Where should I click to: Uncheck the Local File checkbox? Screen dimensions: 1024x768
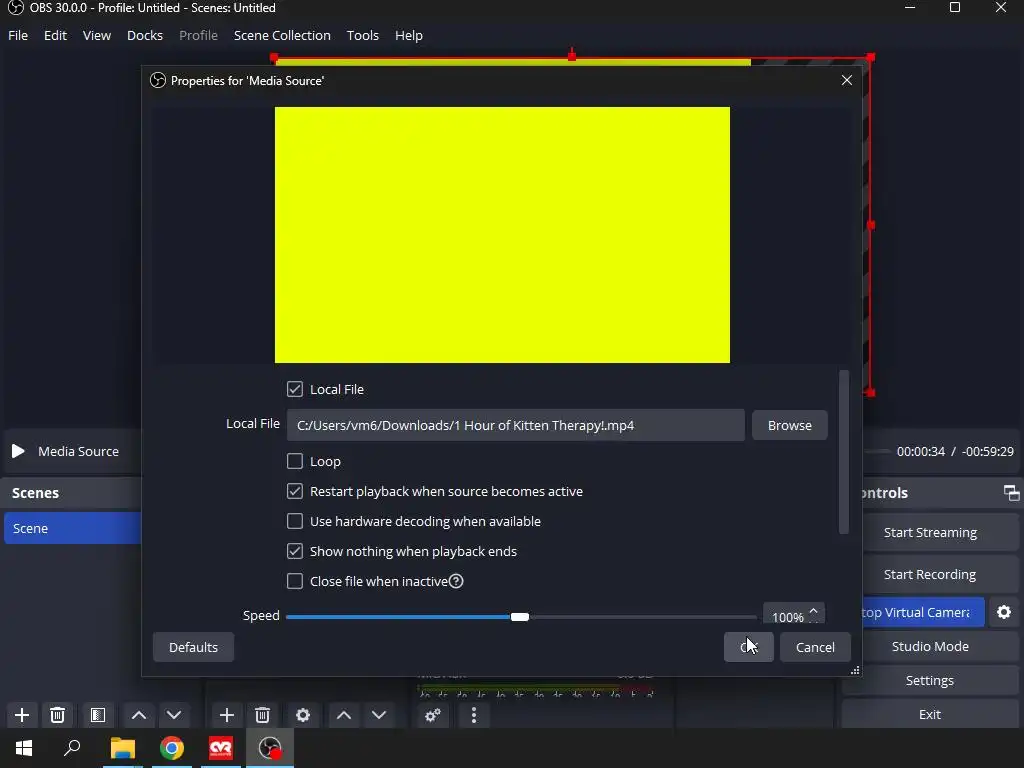tap(295, 389)
